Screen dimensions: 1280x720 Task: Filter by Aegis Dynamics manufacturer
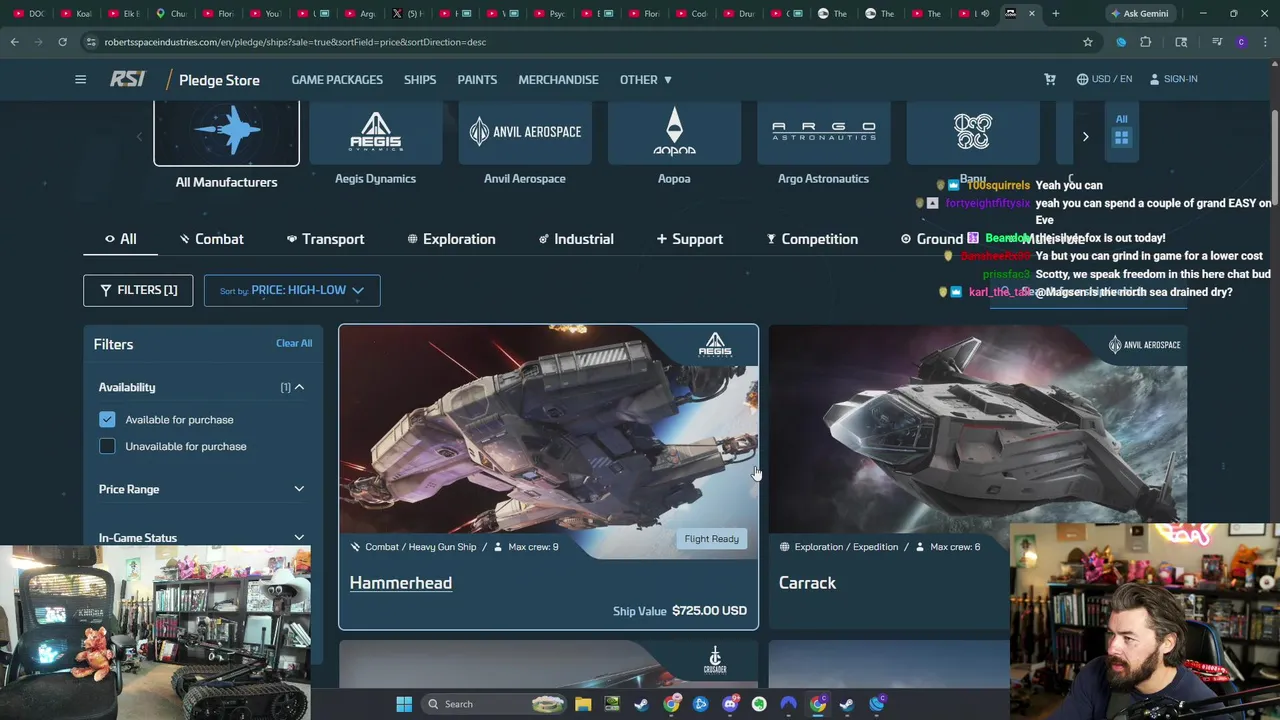tap(375, 146)
